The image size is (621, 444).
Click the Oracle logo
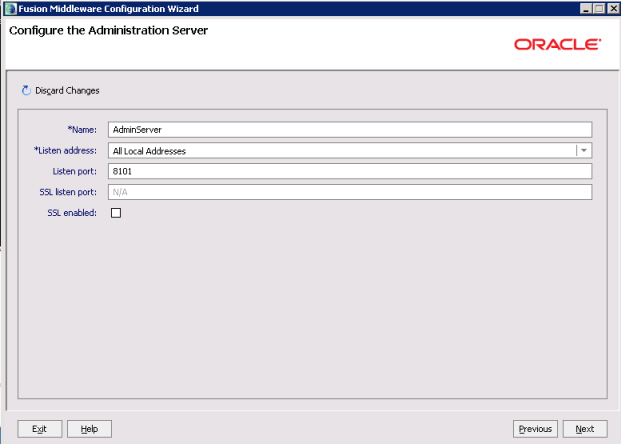[x=558, y=44]
